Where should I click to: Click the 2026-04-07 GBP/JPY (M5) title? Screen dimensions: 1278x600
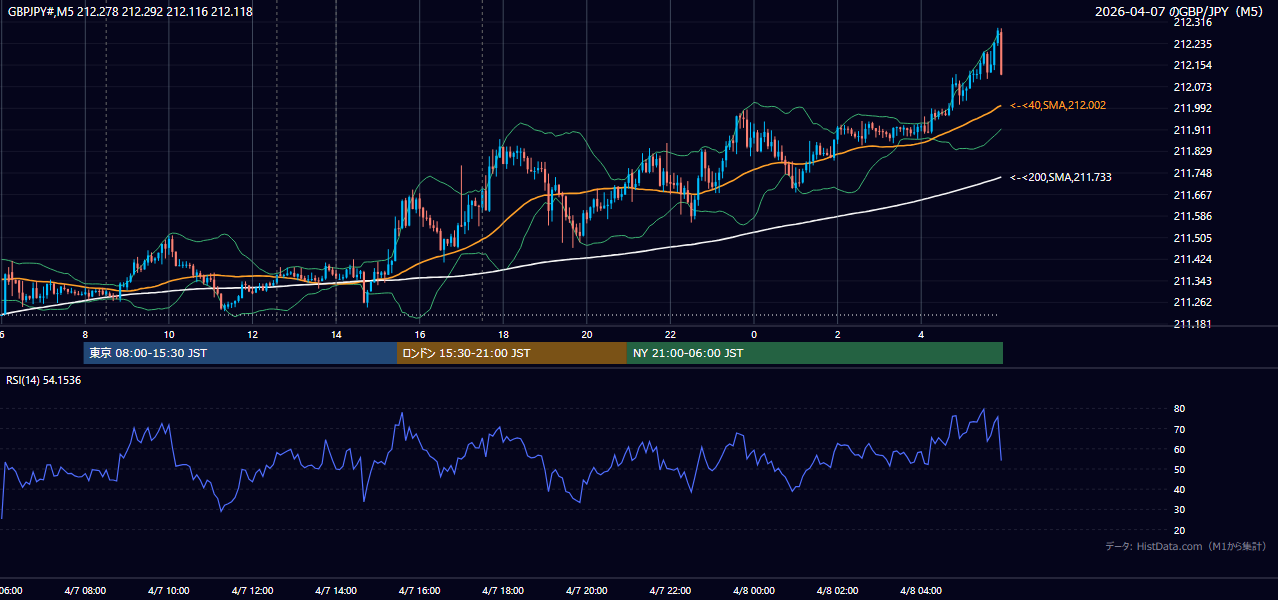coord(1181,12)
